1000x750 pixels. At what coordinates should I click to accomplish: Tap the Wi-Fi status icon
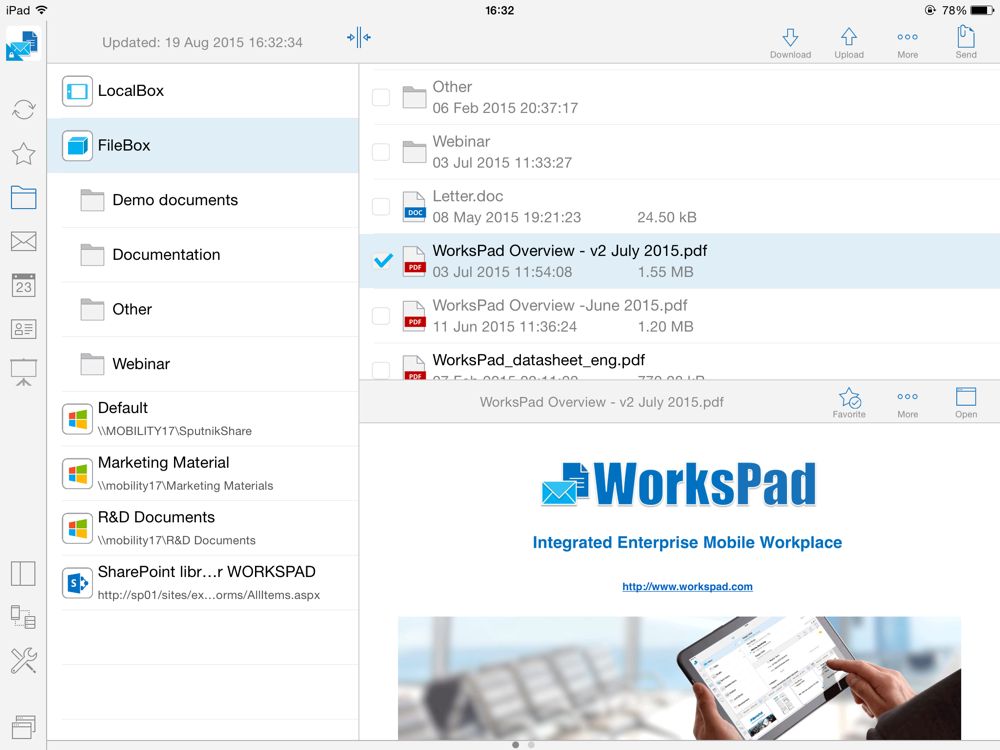click(41, 10)
